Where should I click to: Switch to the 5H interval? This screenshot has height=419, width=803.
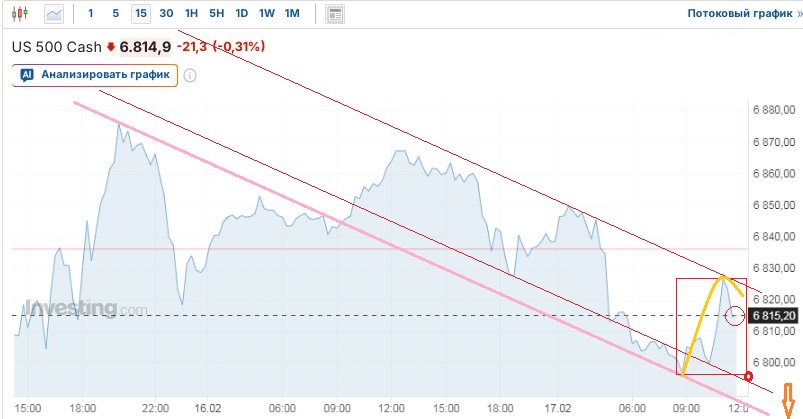(217, 14)
